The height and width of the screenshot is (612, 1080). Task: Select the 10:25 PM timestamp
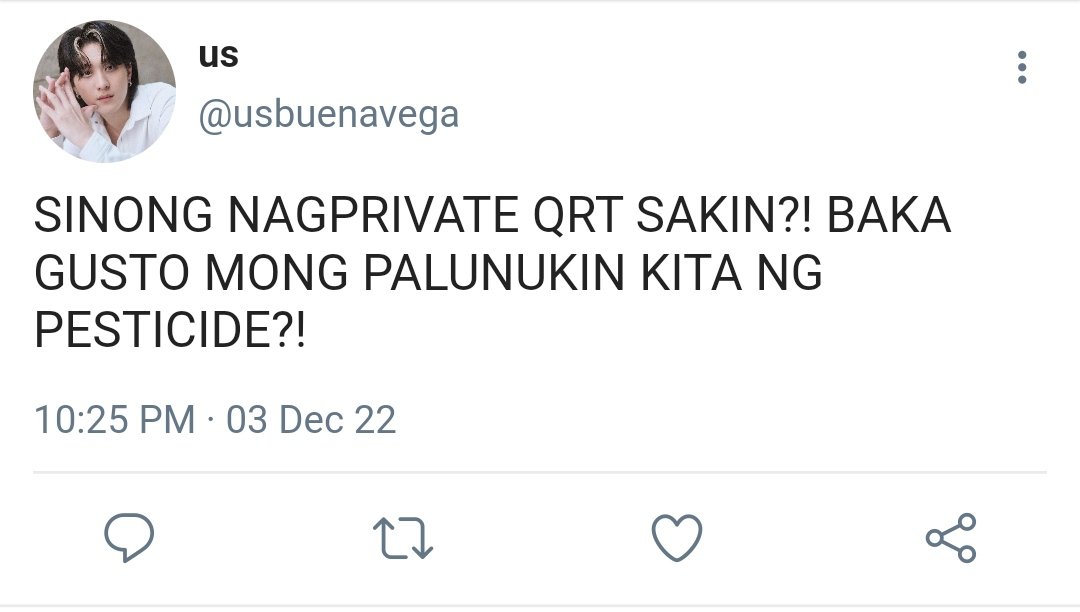115,420
